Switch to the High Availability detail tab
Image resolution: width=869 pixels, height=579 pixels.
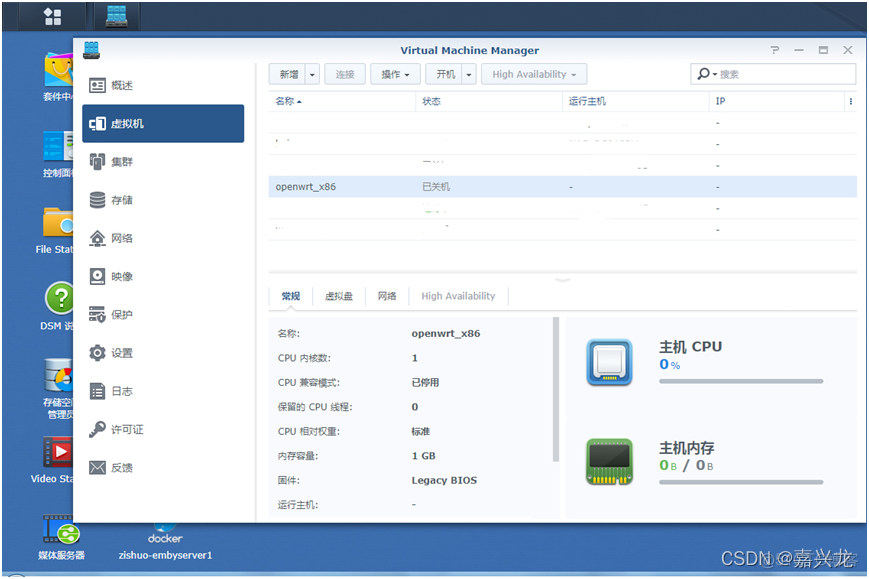point(459,295)
